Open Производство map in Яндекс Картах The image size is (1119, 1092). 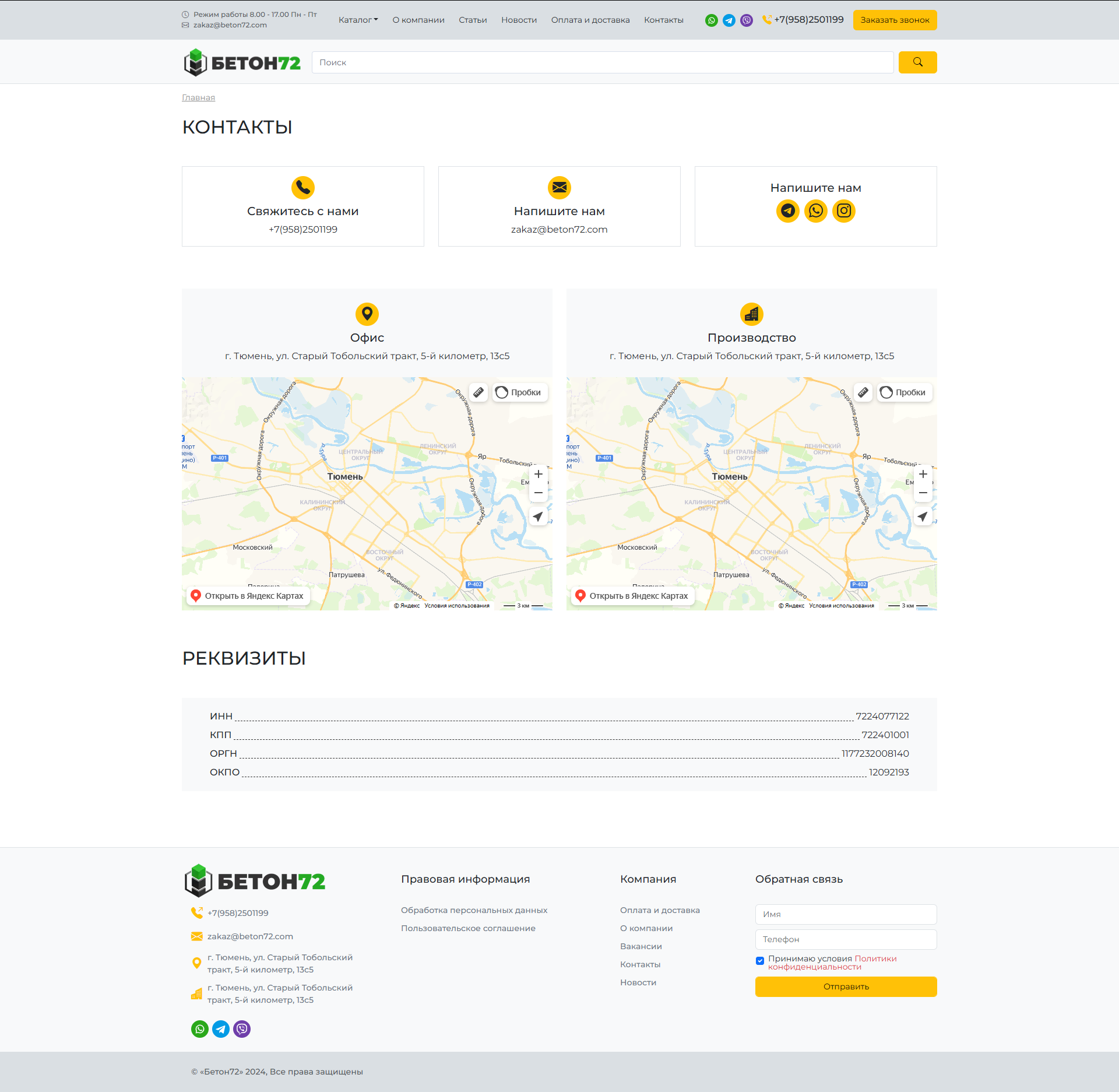click(633, 596)
